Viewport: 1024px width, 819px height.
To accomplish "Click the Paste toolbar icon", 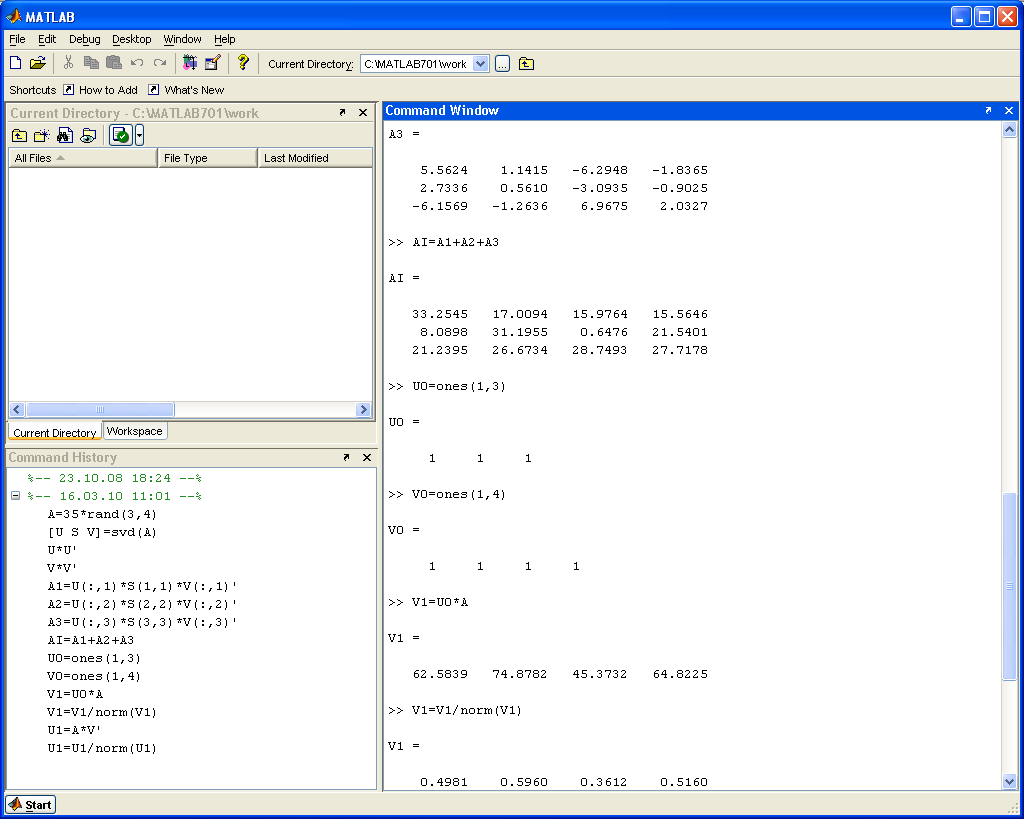I will tap(114, 63).
